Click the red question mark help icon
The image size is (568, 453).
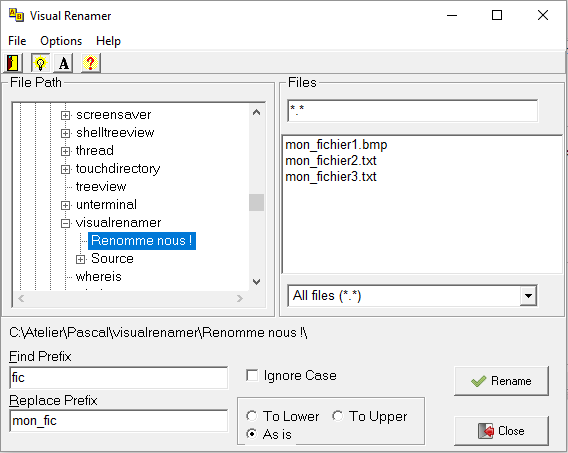[x=90, y=63]
